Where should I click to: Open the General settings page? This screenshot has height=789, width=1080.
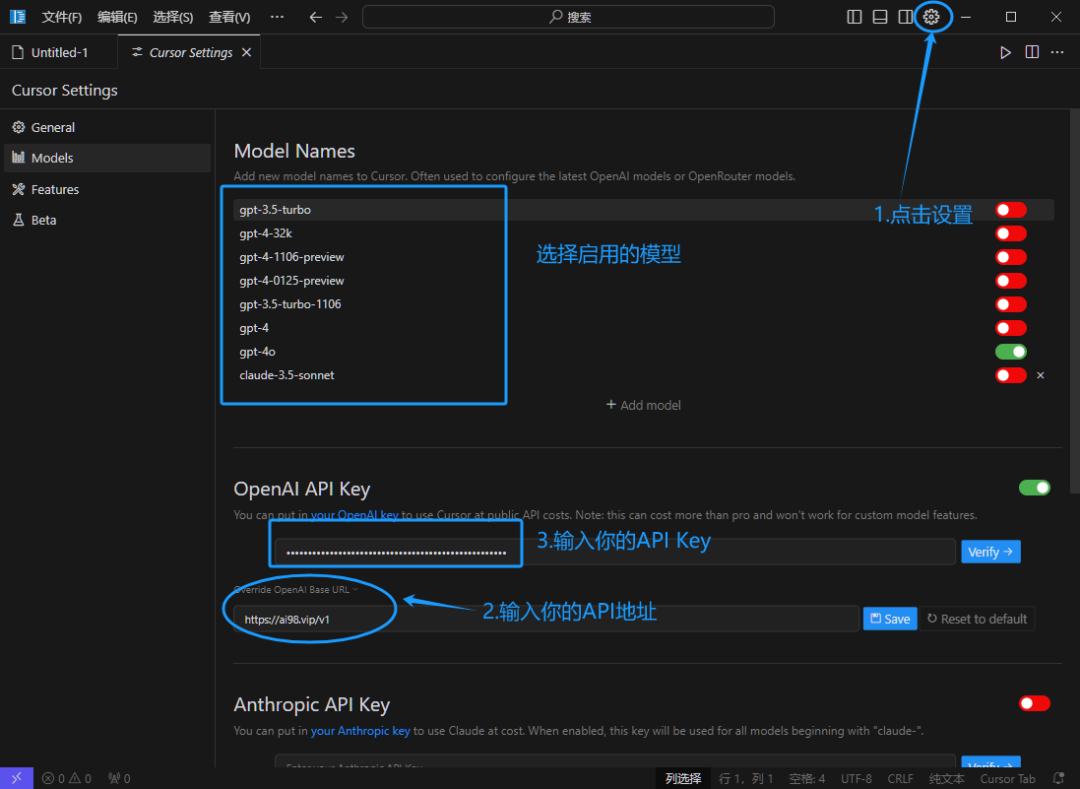[107, 127]
